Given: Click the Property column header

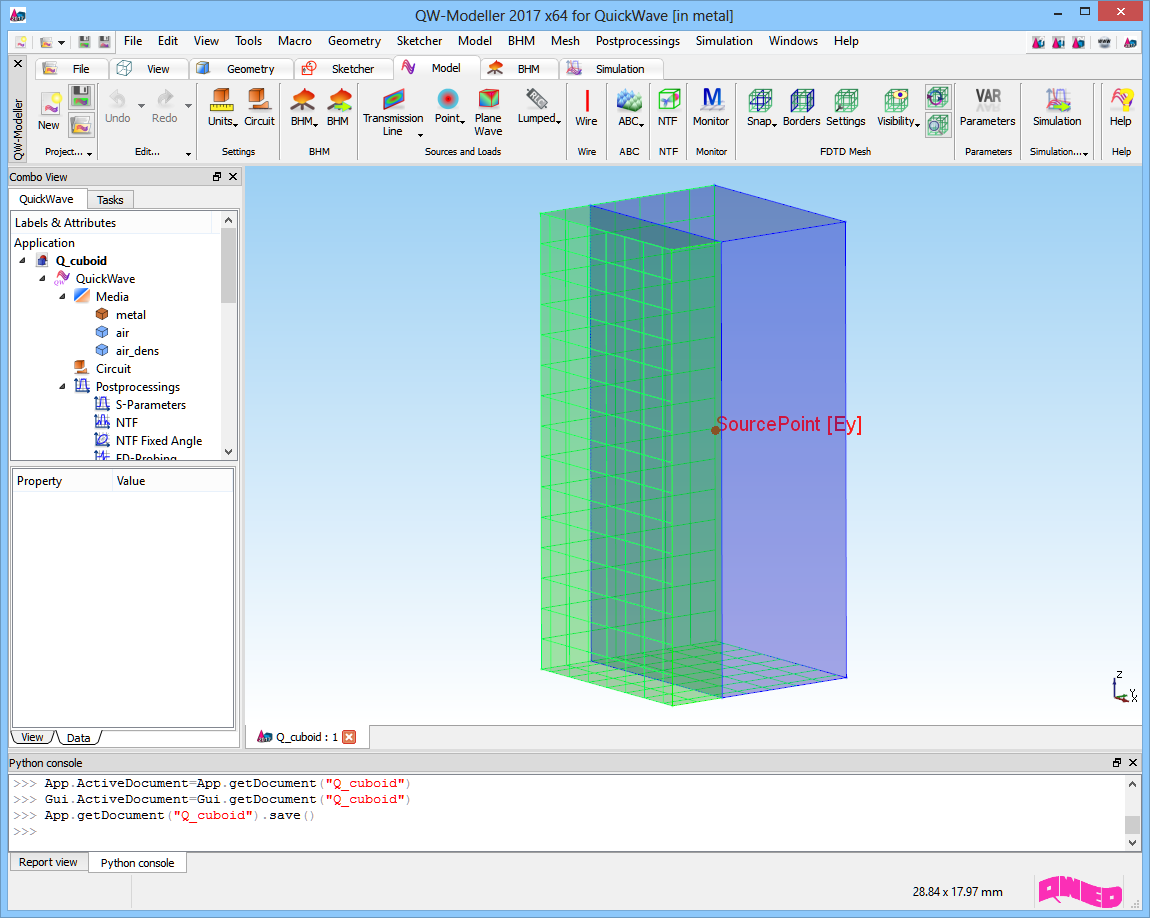Looking at the screenshot, I should [x=62, y=481].
